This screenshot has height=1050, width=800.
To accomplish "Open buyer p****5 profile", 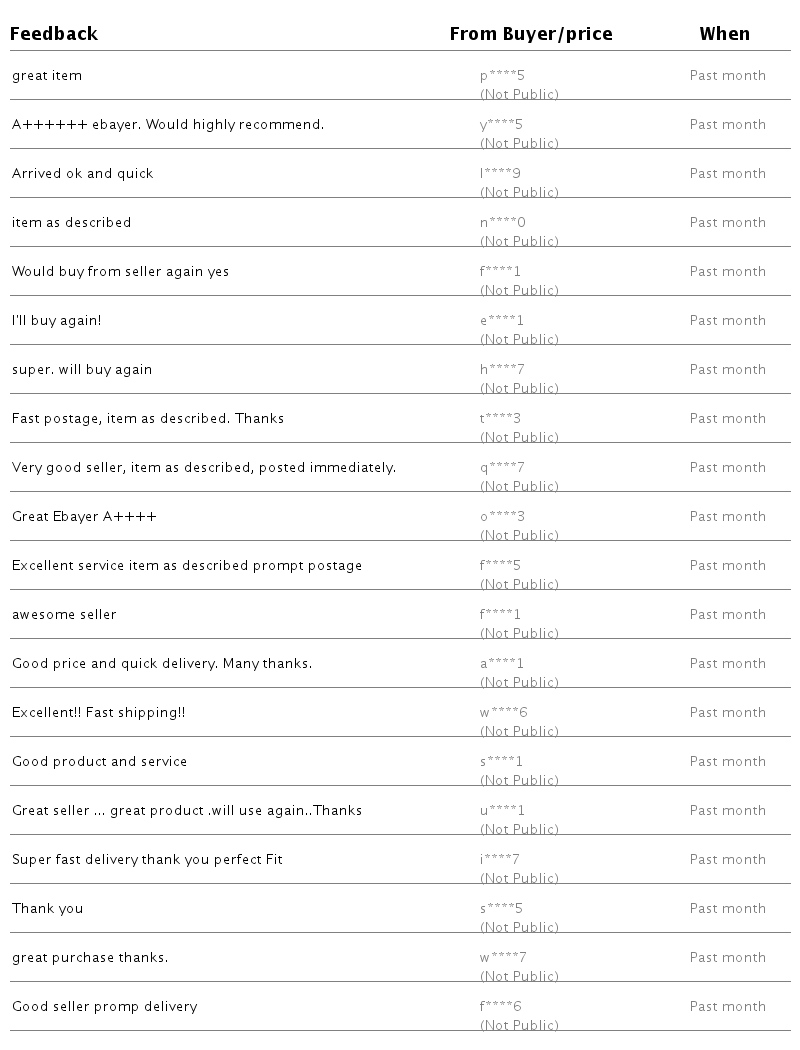I will [502, 76].
